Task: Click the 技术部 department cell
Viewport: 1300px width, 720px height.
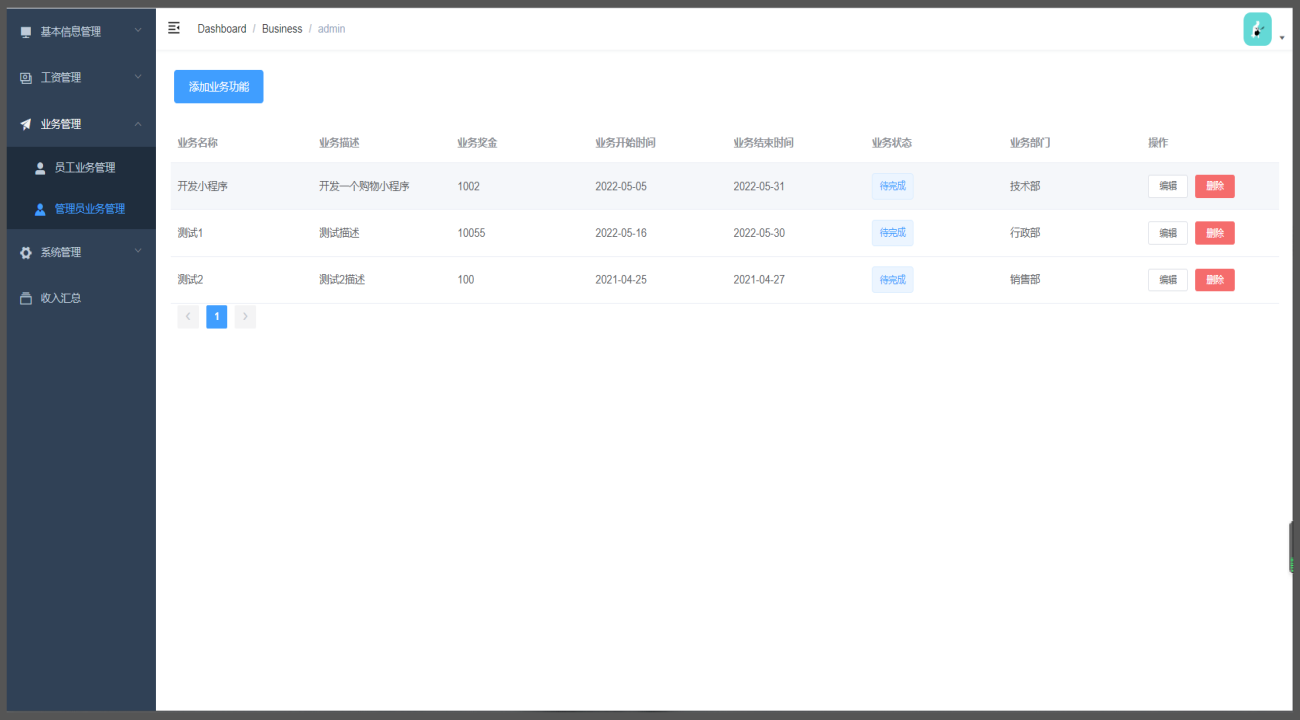Action: (1025, 186)
